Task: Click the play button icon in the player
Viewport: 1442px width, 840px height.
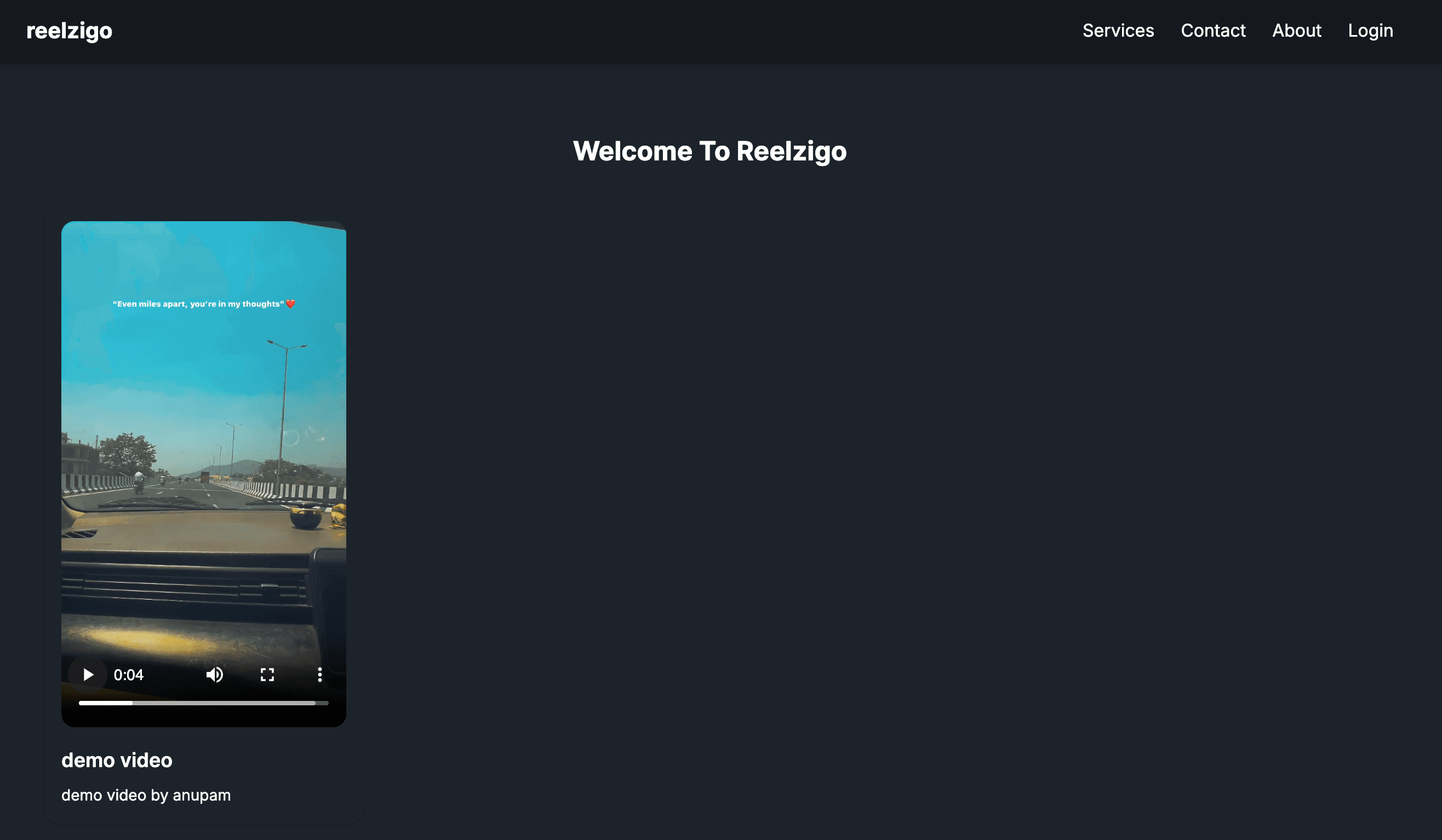Action: [88, 675]
